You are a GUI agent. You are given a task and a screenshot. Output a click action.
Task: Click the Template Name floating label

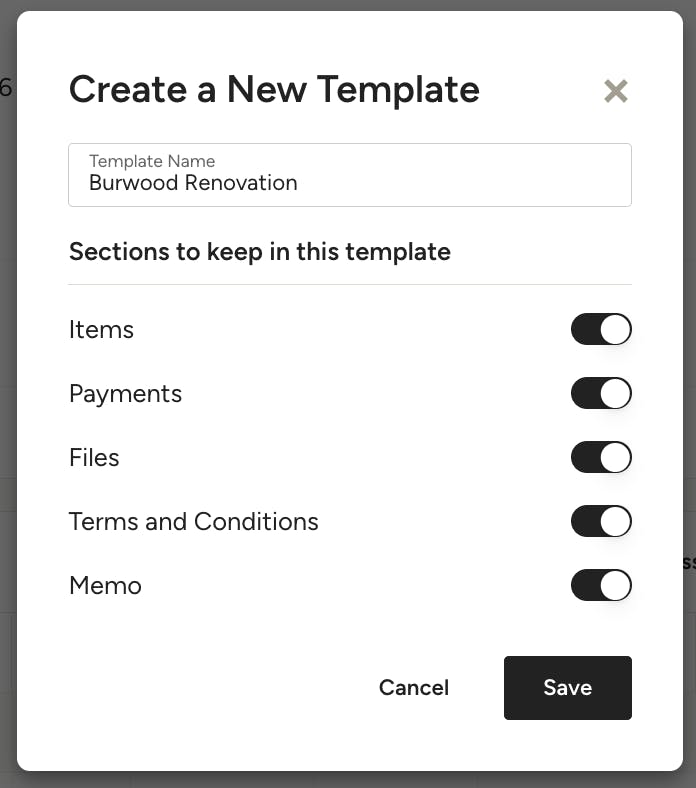coord(152,161)
